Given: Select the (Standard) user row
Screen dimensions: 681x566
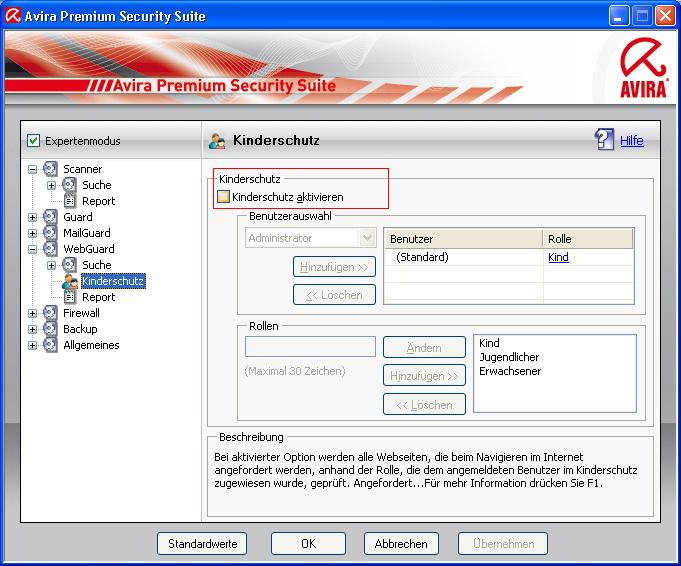Looking at the screenshot, I should pos(509,257).
